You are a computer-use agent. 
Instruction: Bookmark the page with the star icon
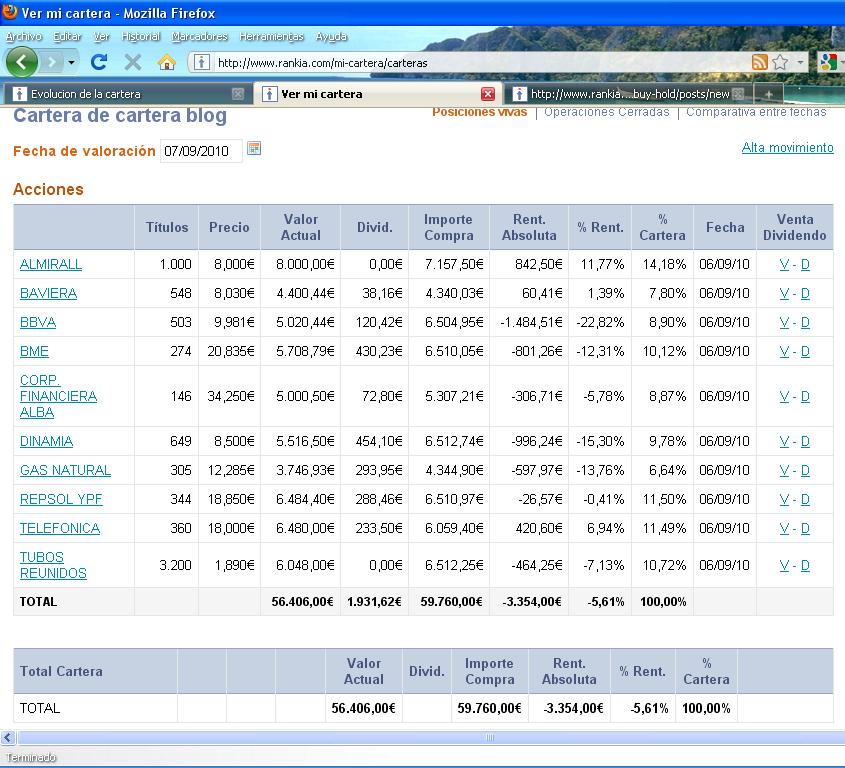tap(780, 62)
